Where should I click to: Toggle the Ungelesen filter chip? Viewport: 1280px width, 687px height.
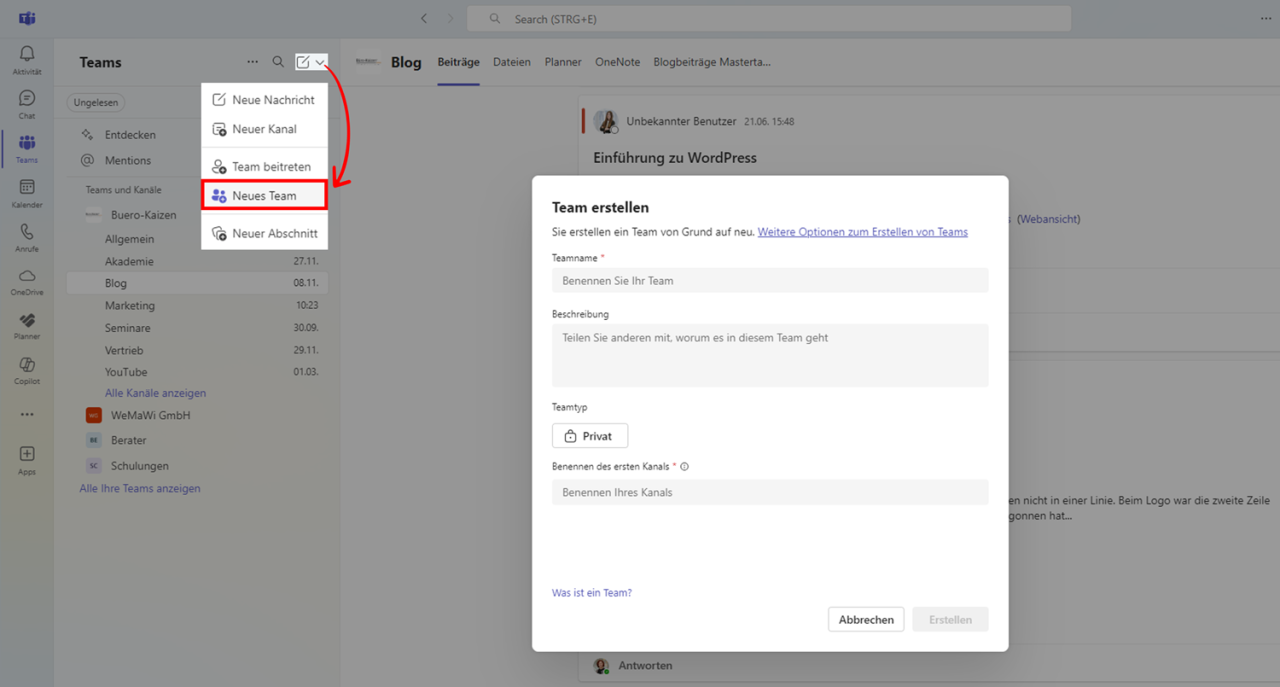click(96, 103)
